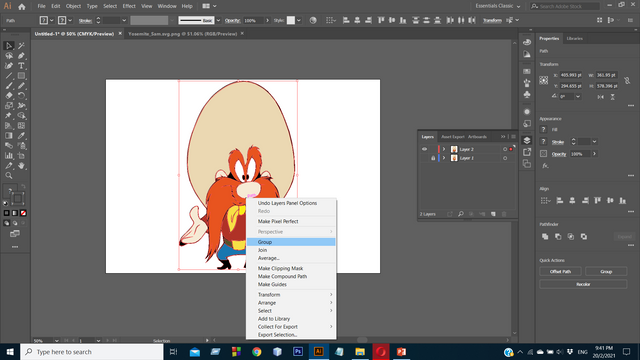Select the Type tool
Screen dimensions: 640x360
pyautogui.click(x=21, y=66)
